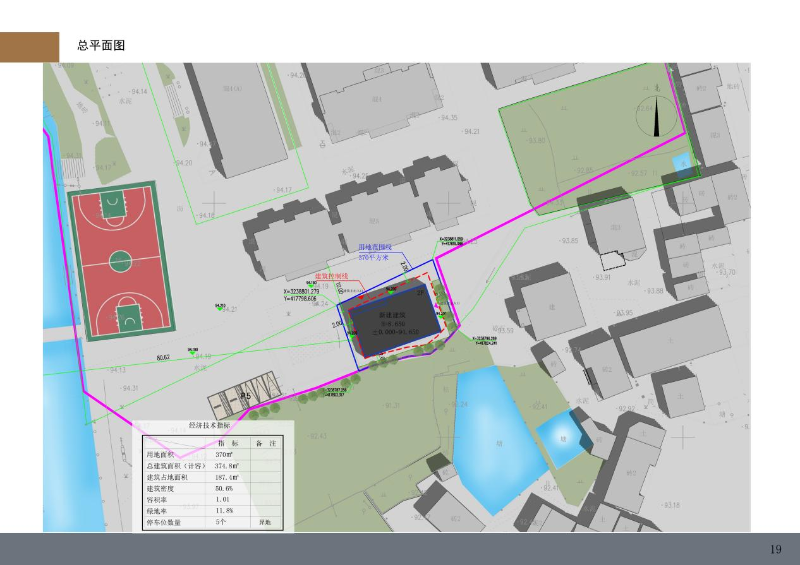Click the brown header block beside the title
The width and height of the screenshot is (800, 565).
click(29, 46)
